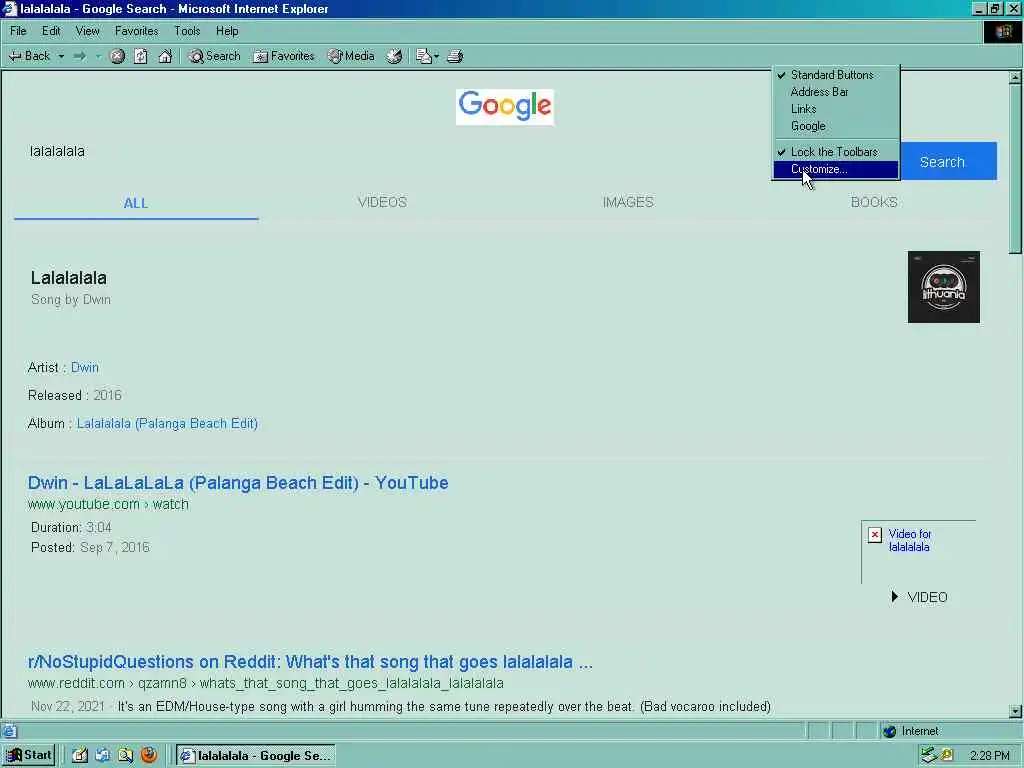Go back with the Back toolbar button
This screenshot has width=1024, height=768.
tap(29, 56)
